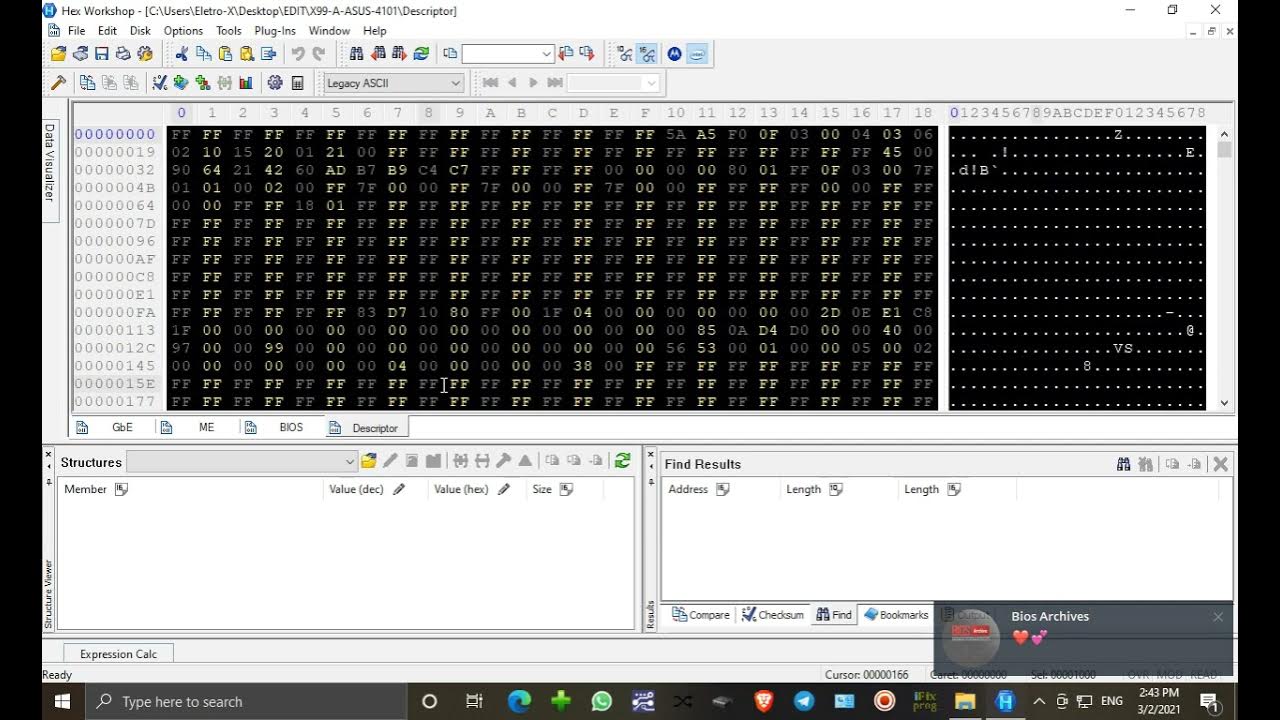Click the Checksum checkmark toolbar icon
The height and width of the screenshot is (720, 1280).
click(159, 83)
